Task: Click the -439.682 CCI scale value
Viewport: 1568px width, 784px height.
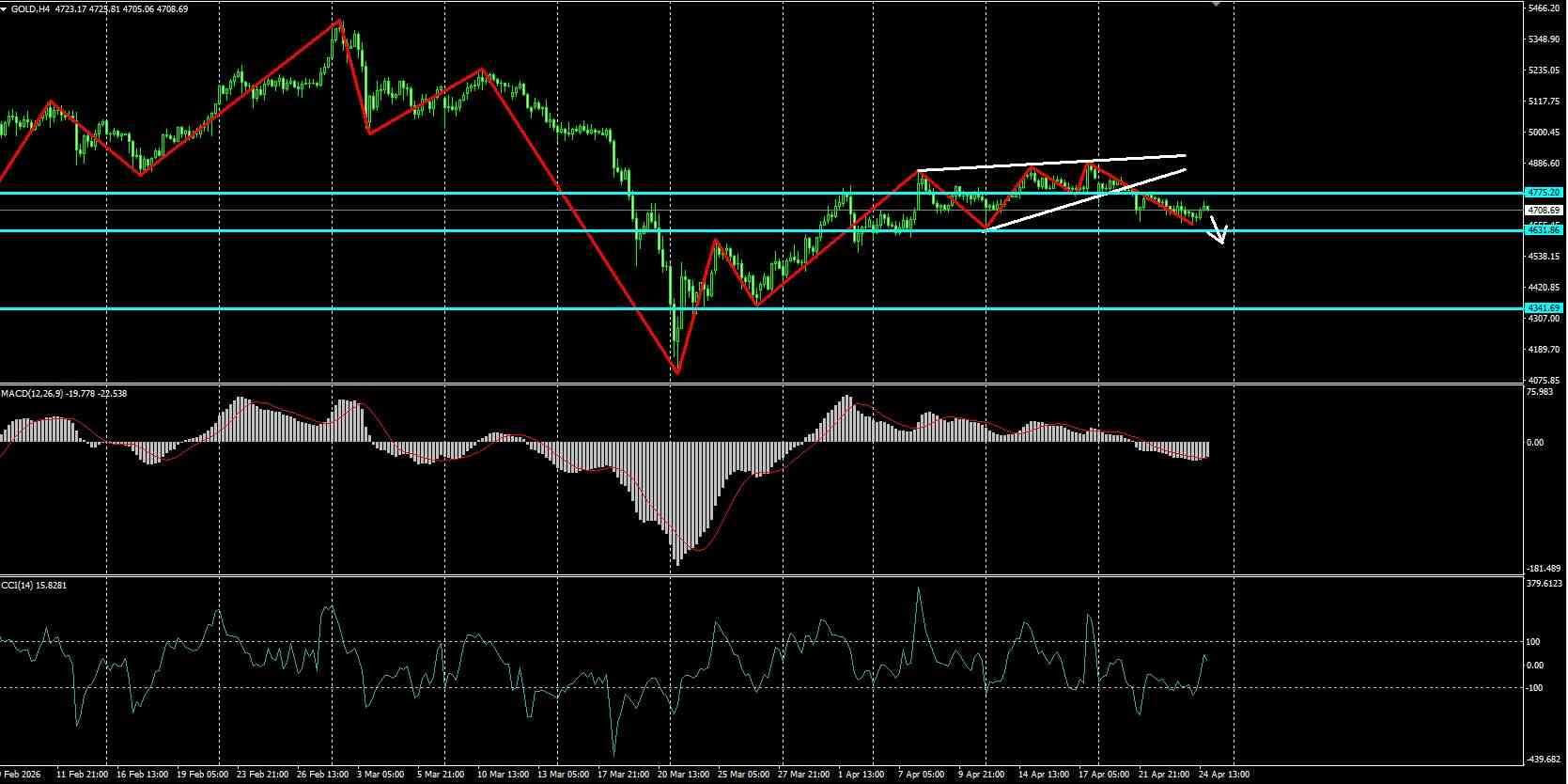Action: (x=1545, y=760)
